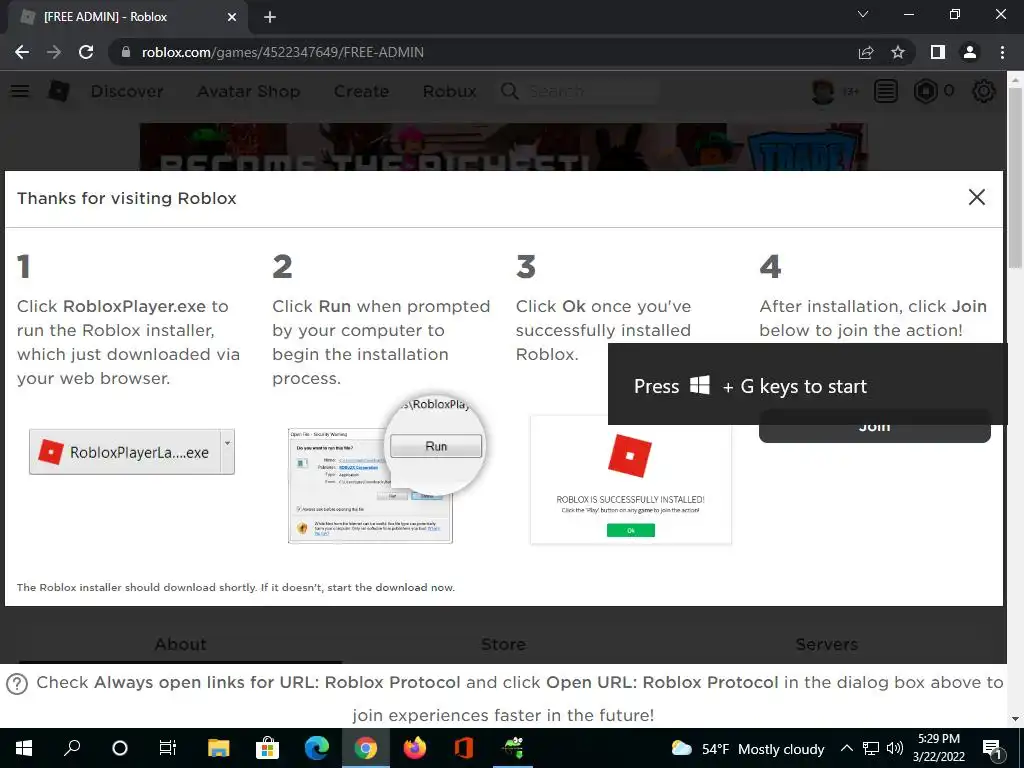This screenshot has height=768, width=1024.
Task: Open Chrome three-dot menu
Action: pyautogui.click(x=1002, y=52)
